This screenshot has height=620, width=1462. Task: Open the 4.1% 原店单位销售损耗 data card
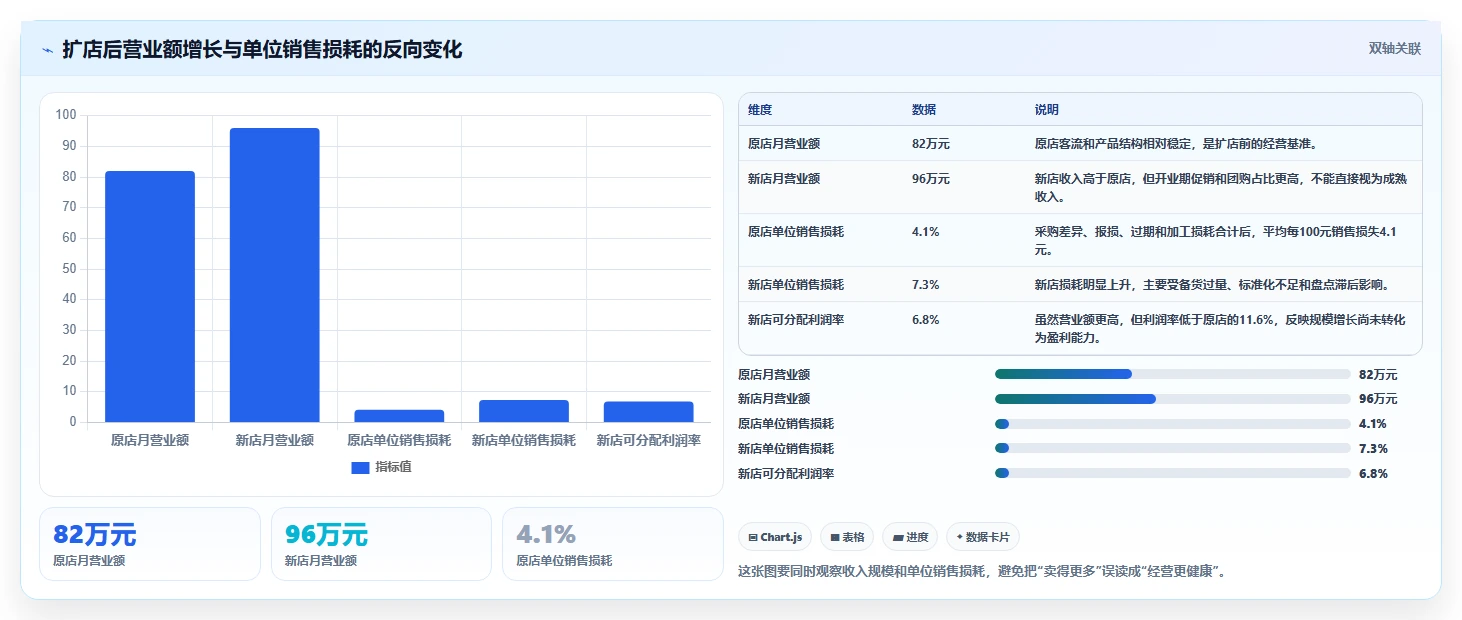612,544
